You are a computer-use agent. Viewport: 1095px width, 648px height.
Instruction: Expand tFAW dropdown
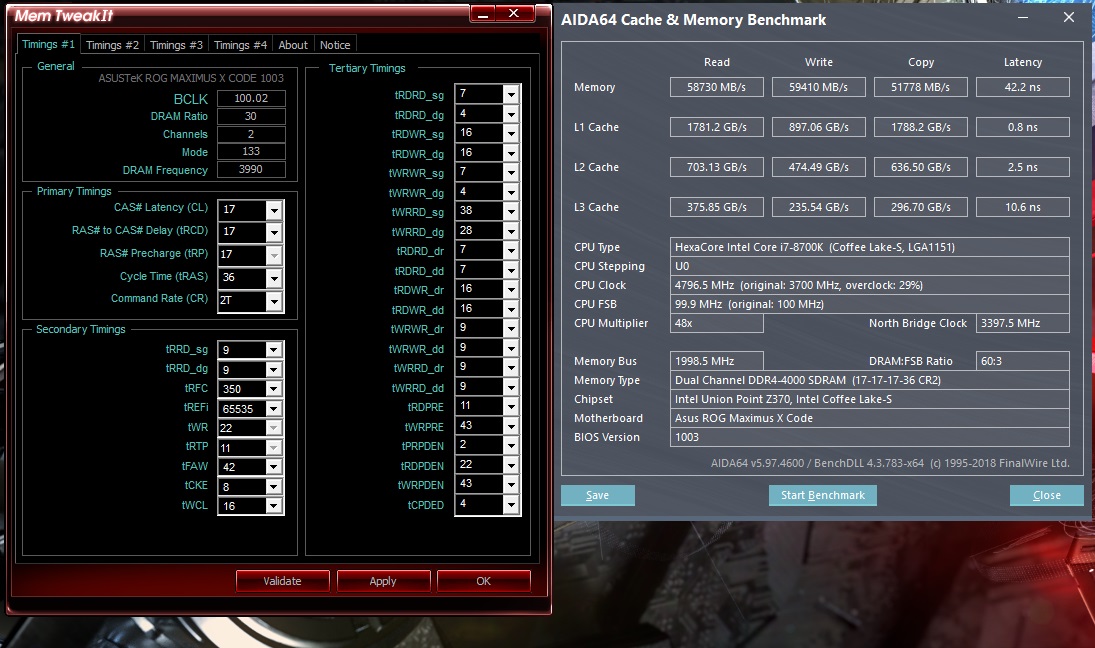(274, 467)
